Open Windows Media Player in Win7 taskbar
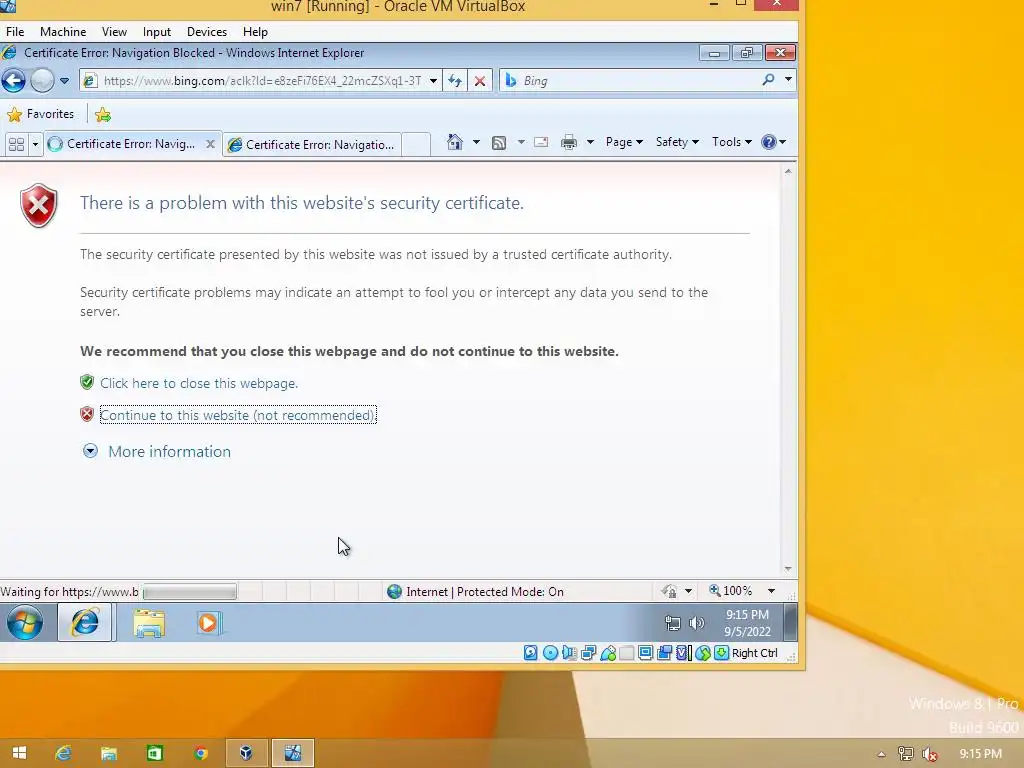The height and width of the screenshot is (768, 1024). point(209,623)
